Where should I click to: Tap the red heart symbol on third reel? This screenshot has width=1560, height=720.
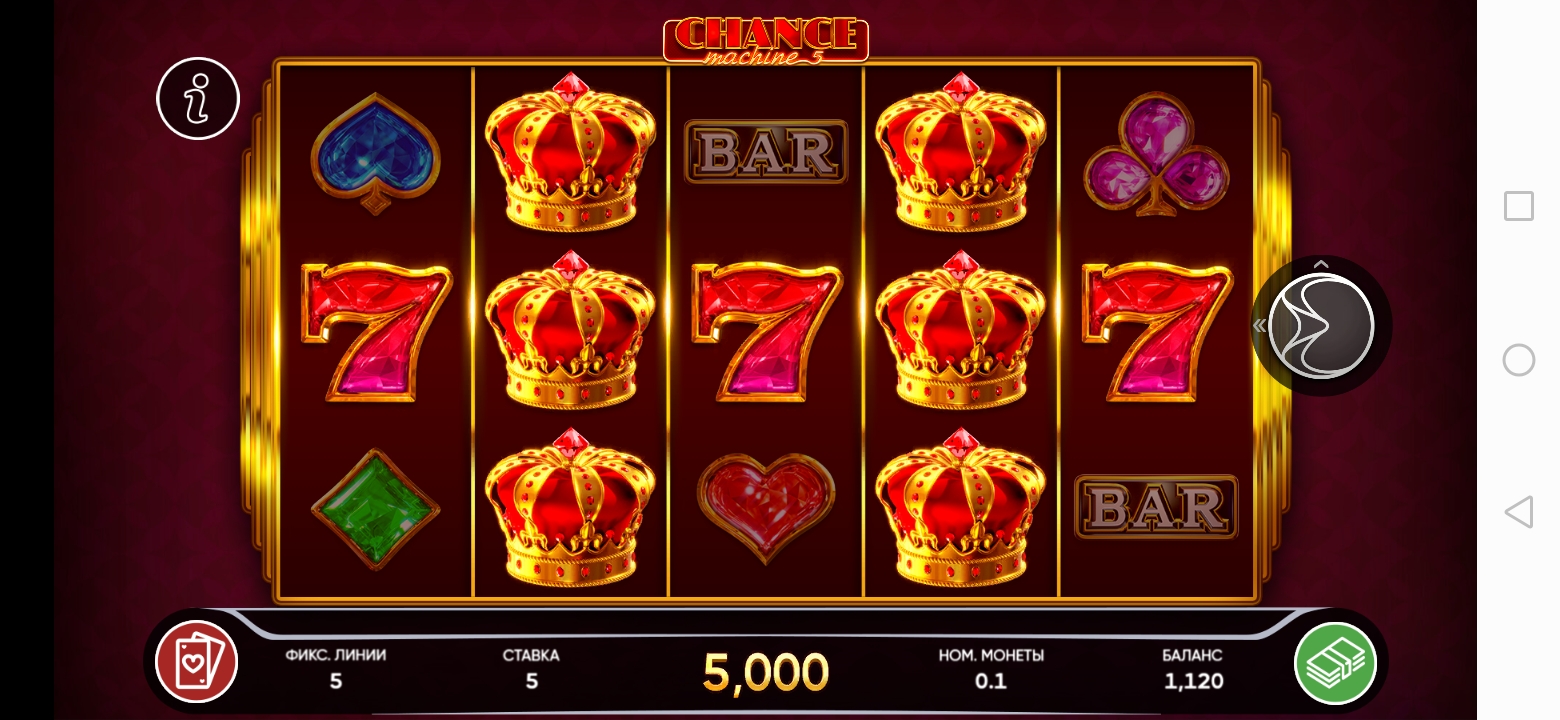pyautogui.click(x=766, y=507)
